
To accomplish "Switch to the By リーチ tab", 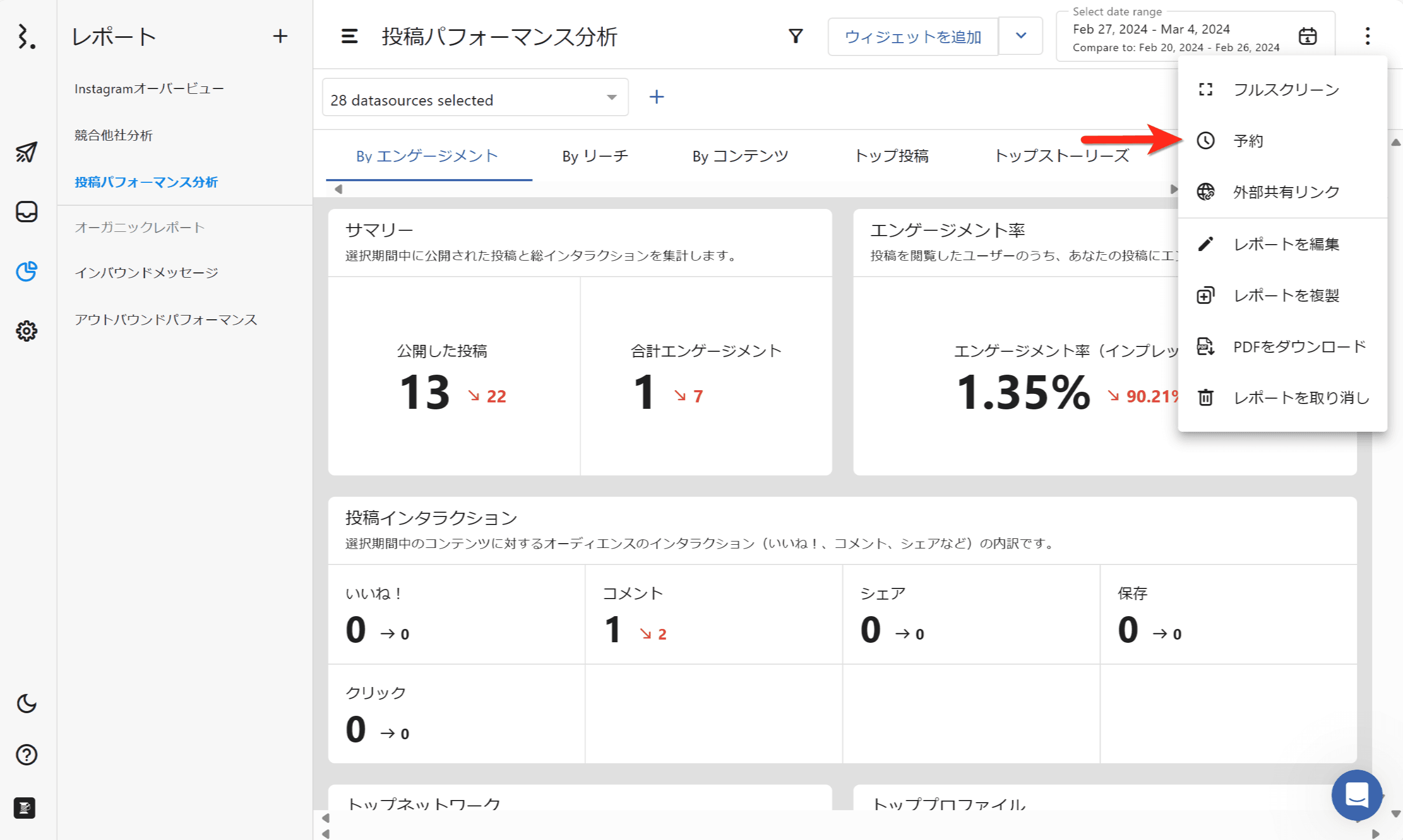I will click(x=595, y=156).
